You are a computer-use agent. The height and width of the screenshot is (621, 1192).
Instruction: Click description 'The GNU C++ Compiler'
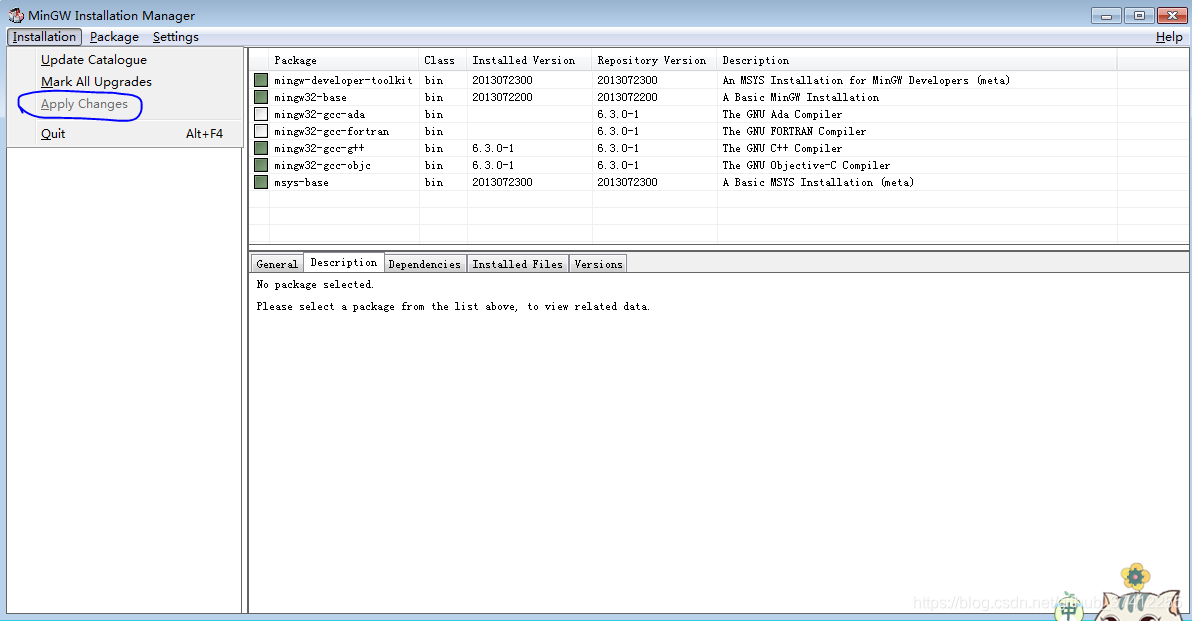[x=782, y=148]
